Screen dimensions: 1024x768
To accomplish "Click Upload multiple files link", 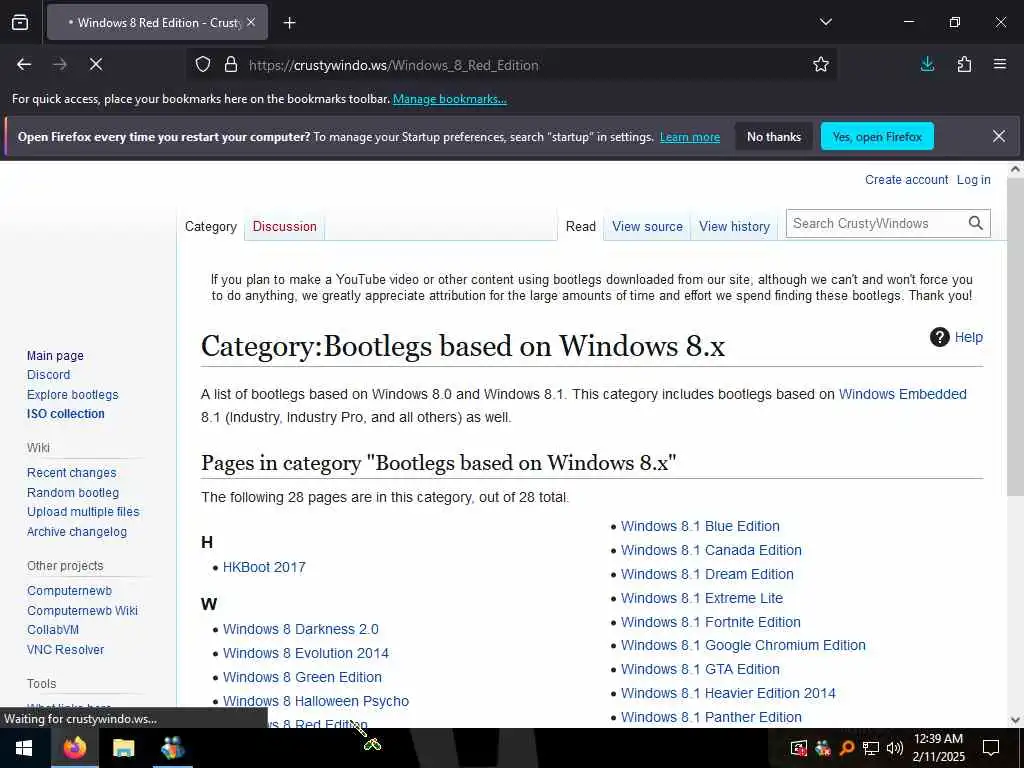I will (x=83, y=512).
